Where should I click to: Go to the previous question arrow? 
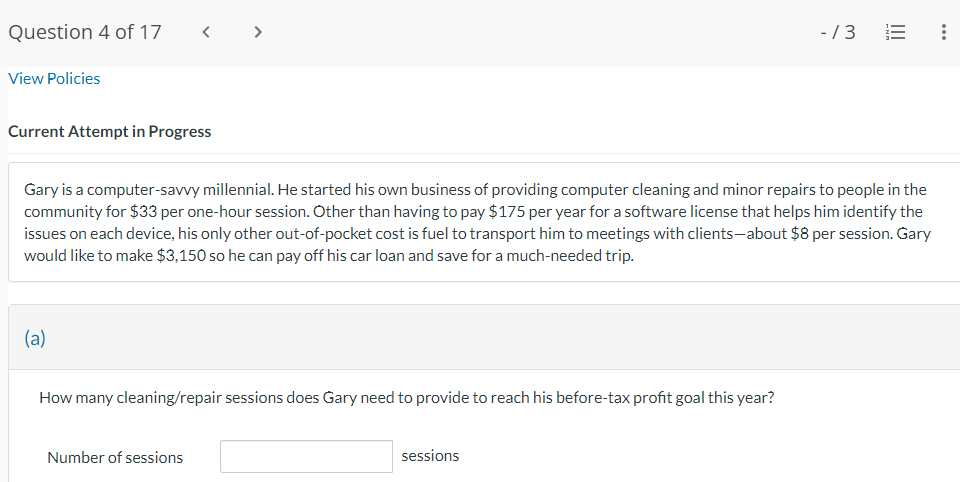point(206,32)
